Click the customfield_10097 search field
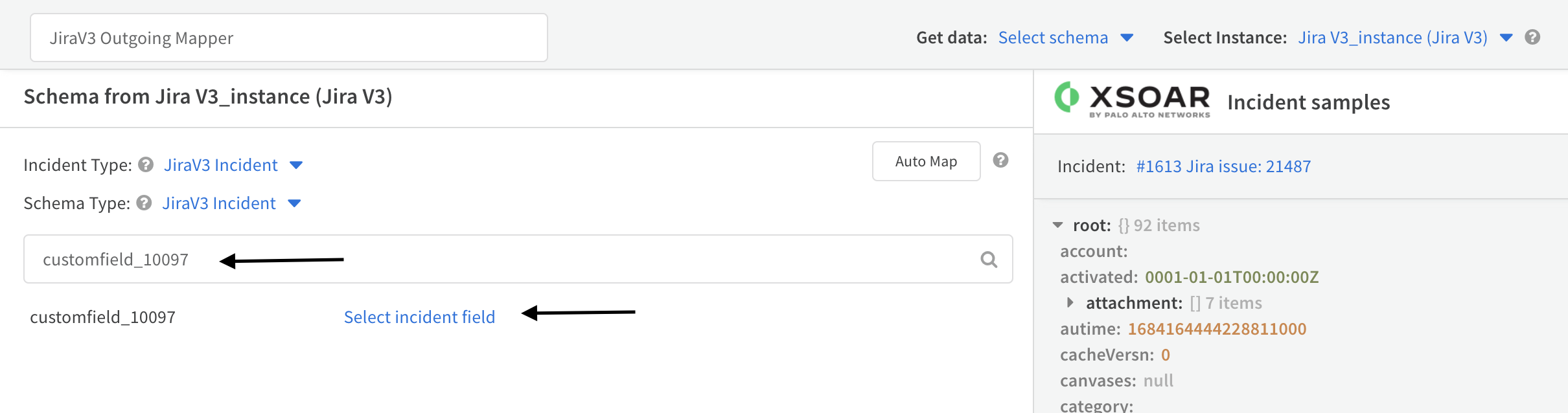Screen dimensions: 1568x413 518,260
